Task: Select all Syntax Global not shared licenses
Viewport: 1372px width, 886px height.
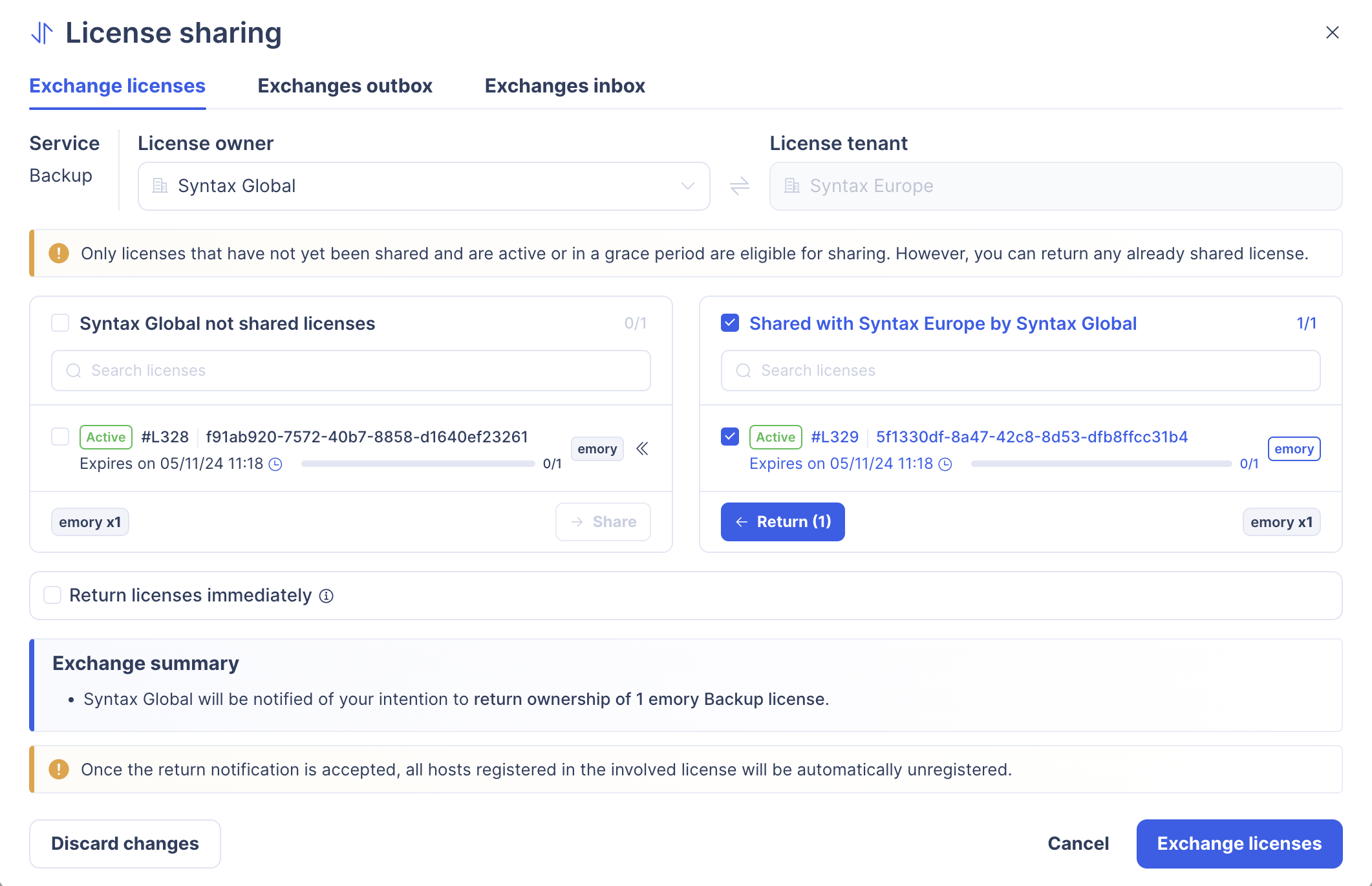Action: [60, 323]
